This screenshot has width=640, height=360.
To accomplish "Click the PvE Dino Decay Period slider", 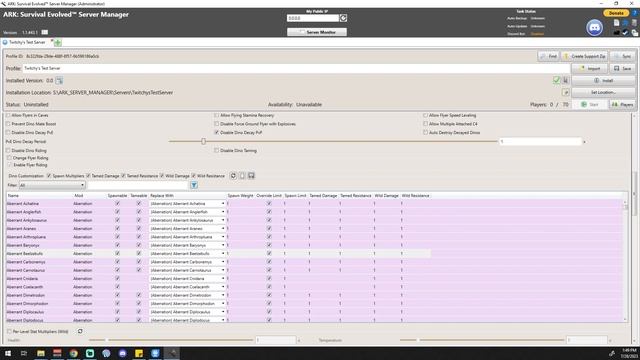I will point(333,142).
